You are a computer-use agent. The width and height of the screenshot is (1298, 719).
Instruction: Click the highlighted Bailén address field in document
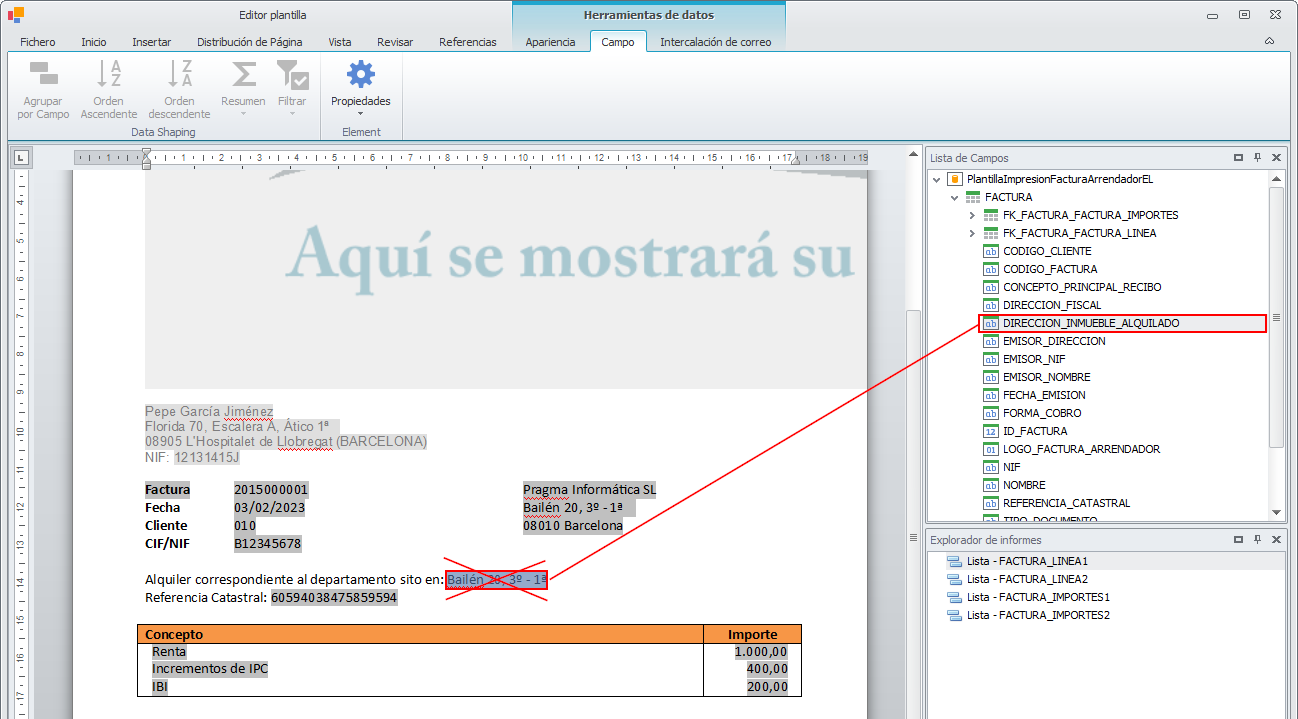(496, 579)
